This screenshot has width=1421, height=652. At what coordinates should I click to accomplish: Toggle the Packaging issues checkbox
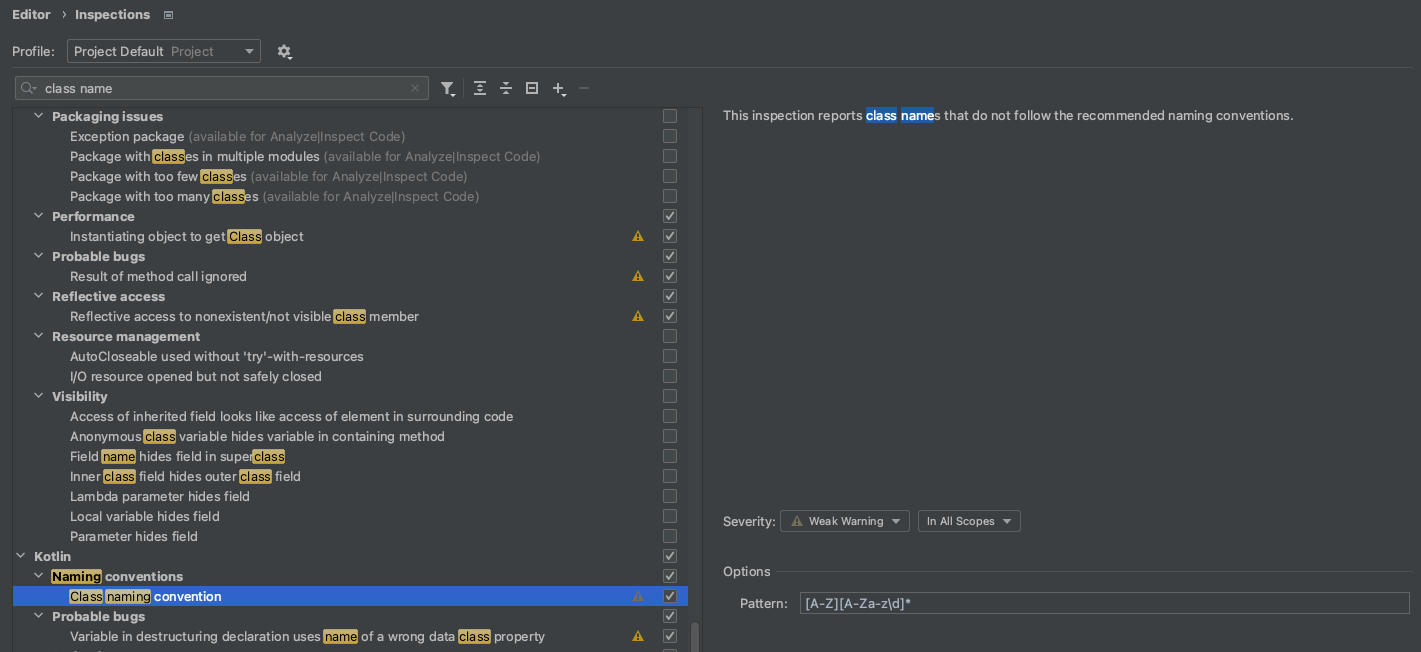670,116
